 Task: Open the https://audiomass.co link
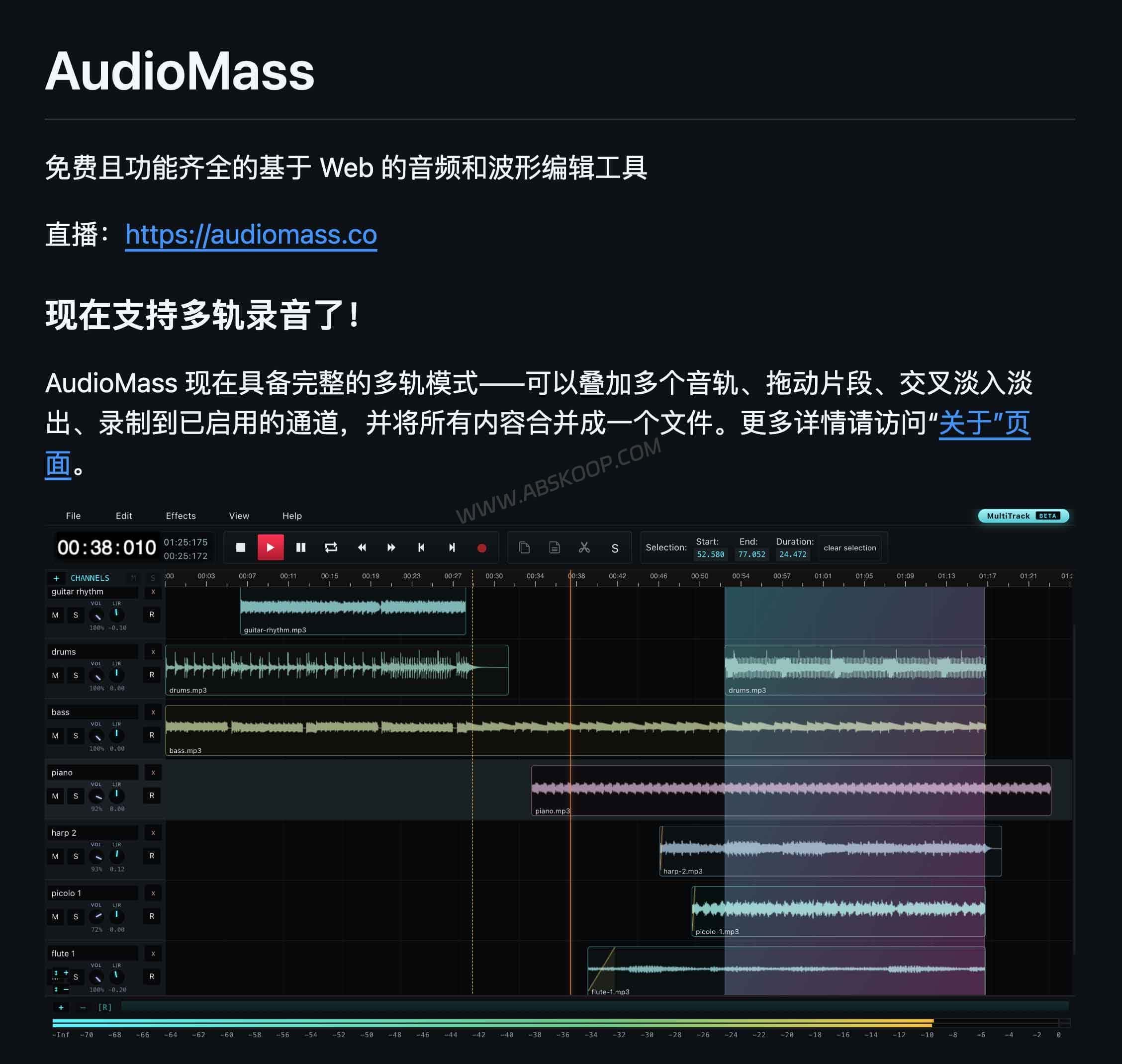pos(251,234)
